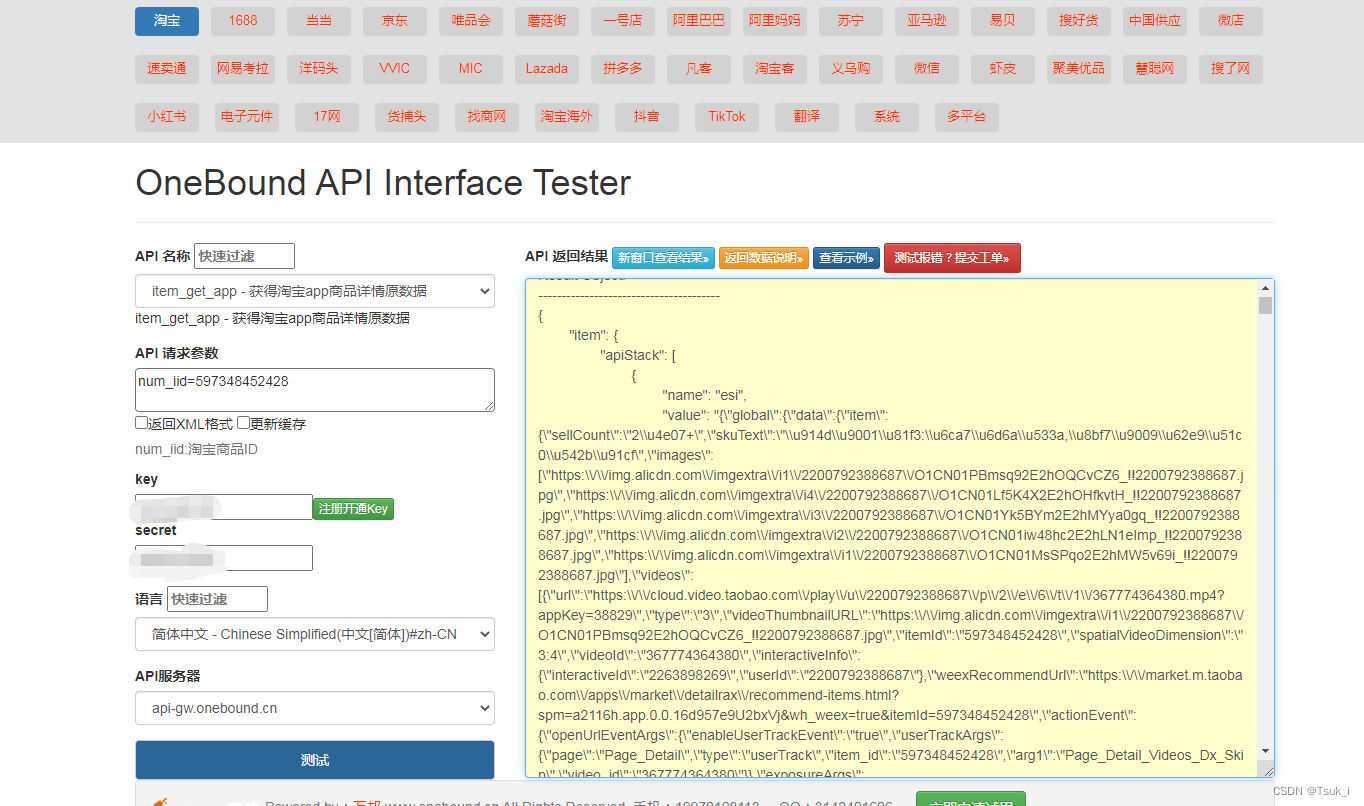Open the MIC platform tab
Viewport: 1364px width, 806px height.
click(x=471, y=69)
